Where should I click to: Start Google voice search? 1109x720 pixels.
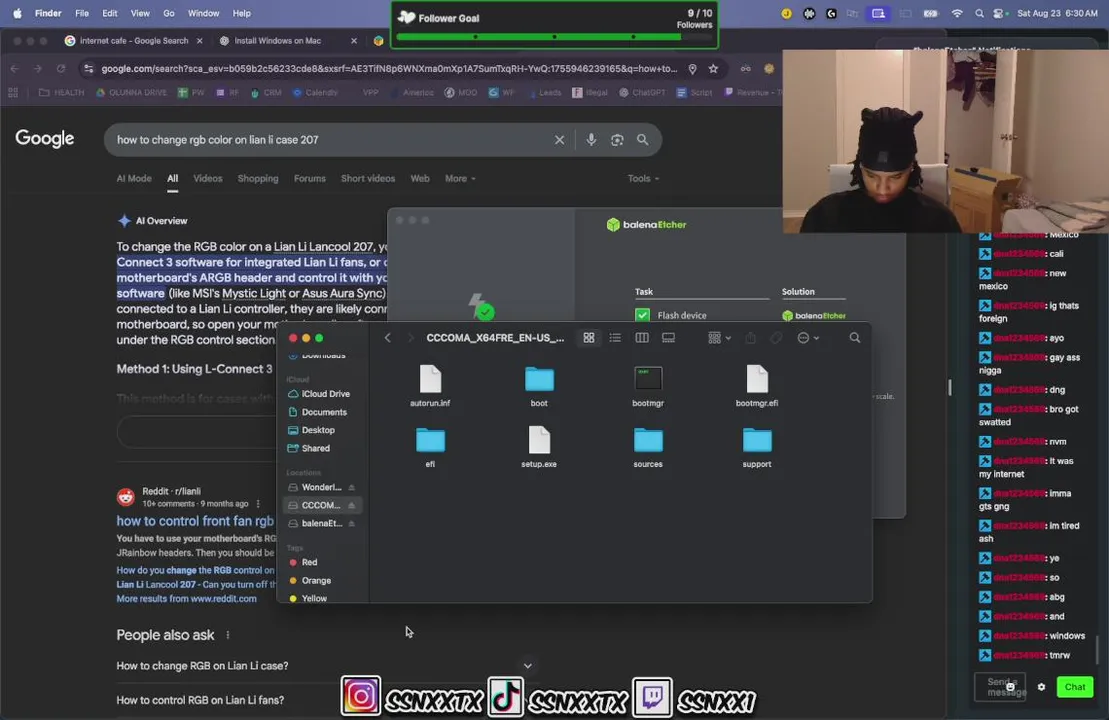[x=591, y=140]
